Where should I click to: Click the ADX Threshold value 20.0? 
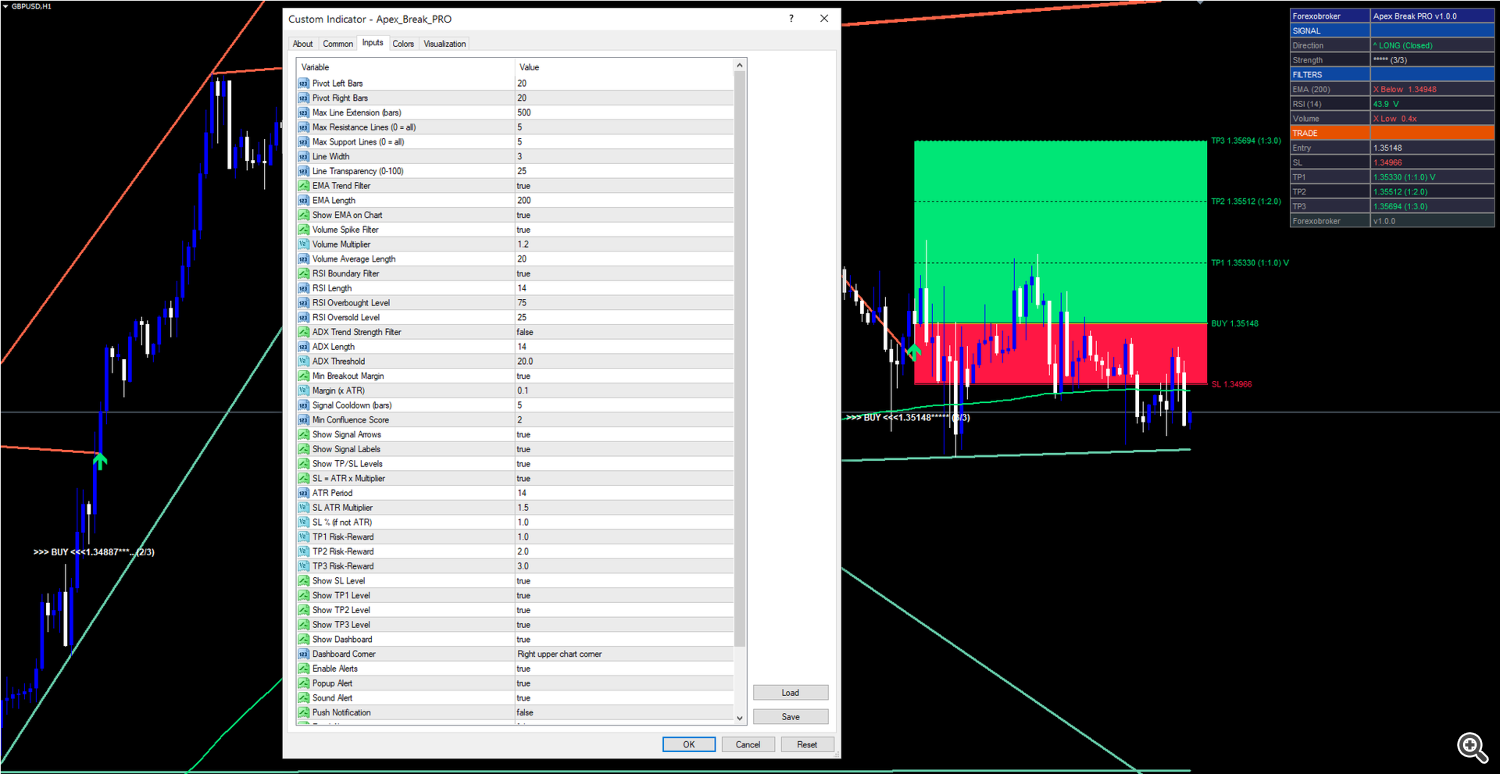(525, 361)
